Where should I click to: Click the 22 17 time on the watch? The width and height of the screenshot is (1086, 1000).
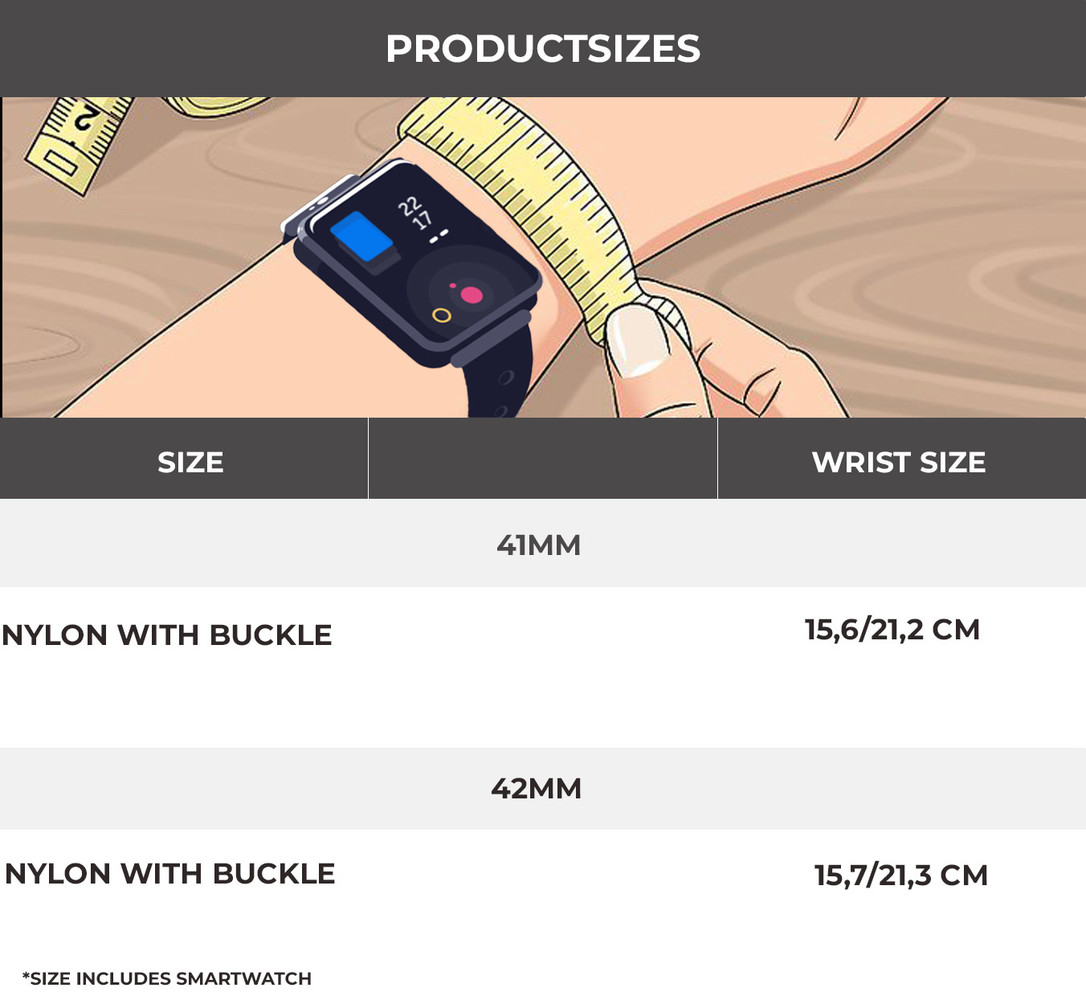point(414,217)
